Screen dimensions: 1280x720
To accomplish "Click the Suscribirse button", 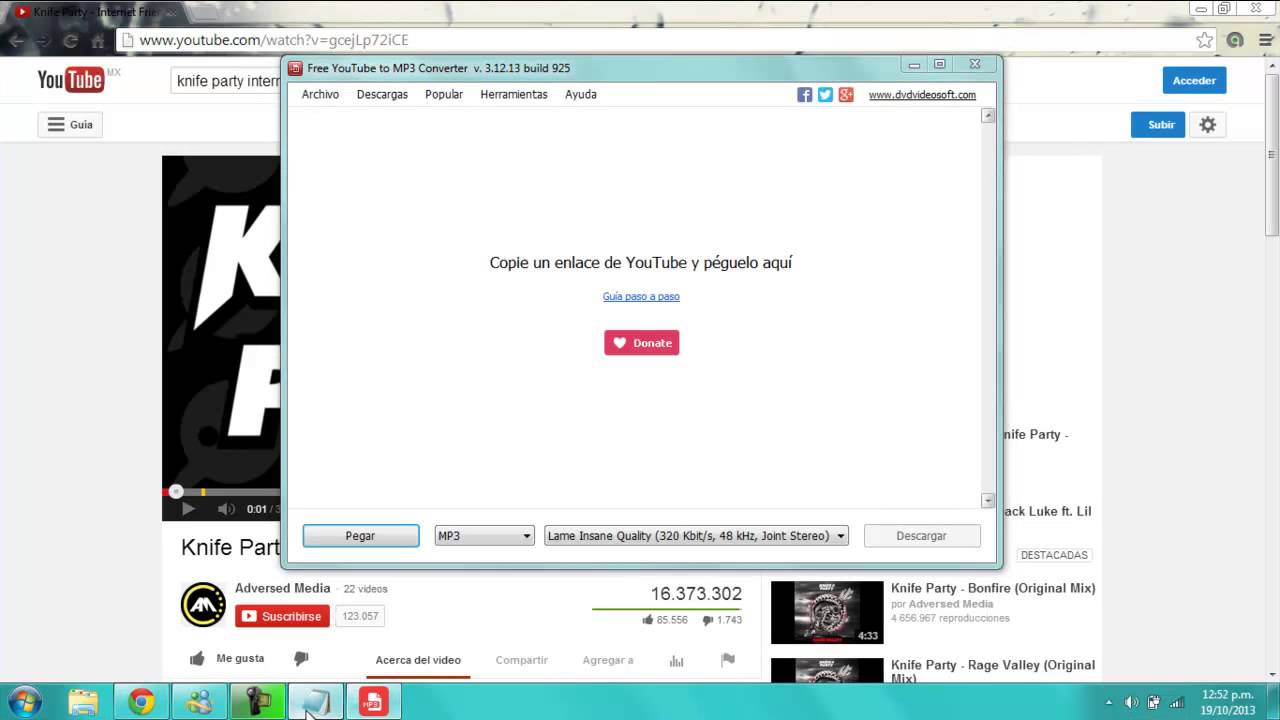I will [x=282, y=616].
